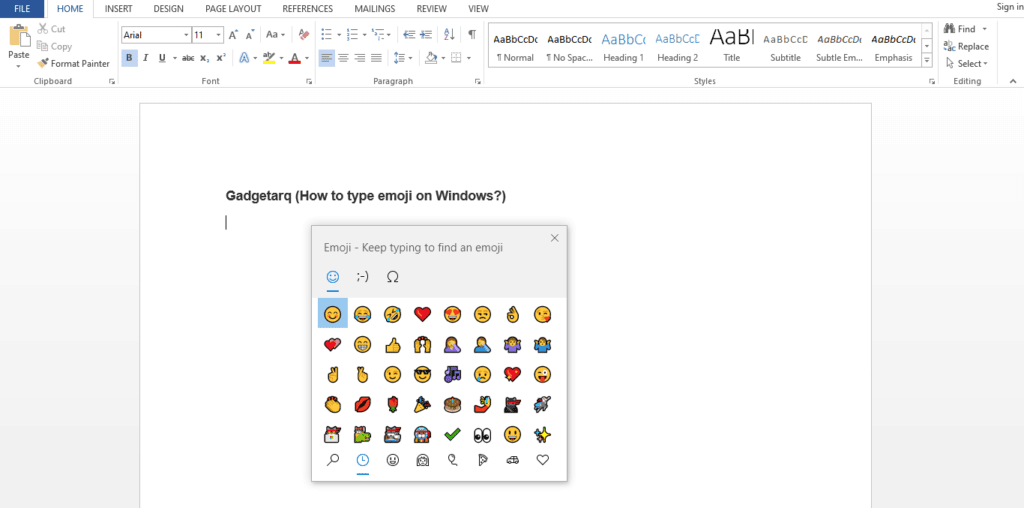Screen dimensions: 1024x508
Task: Insert the birthday cake emoji
Action: point(453,405)
